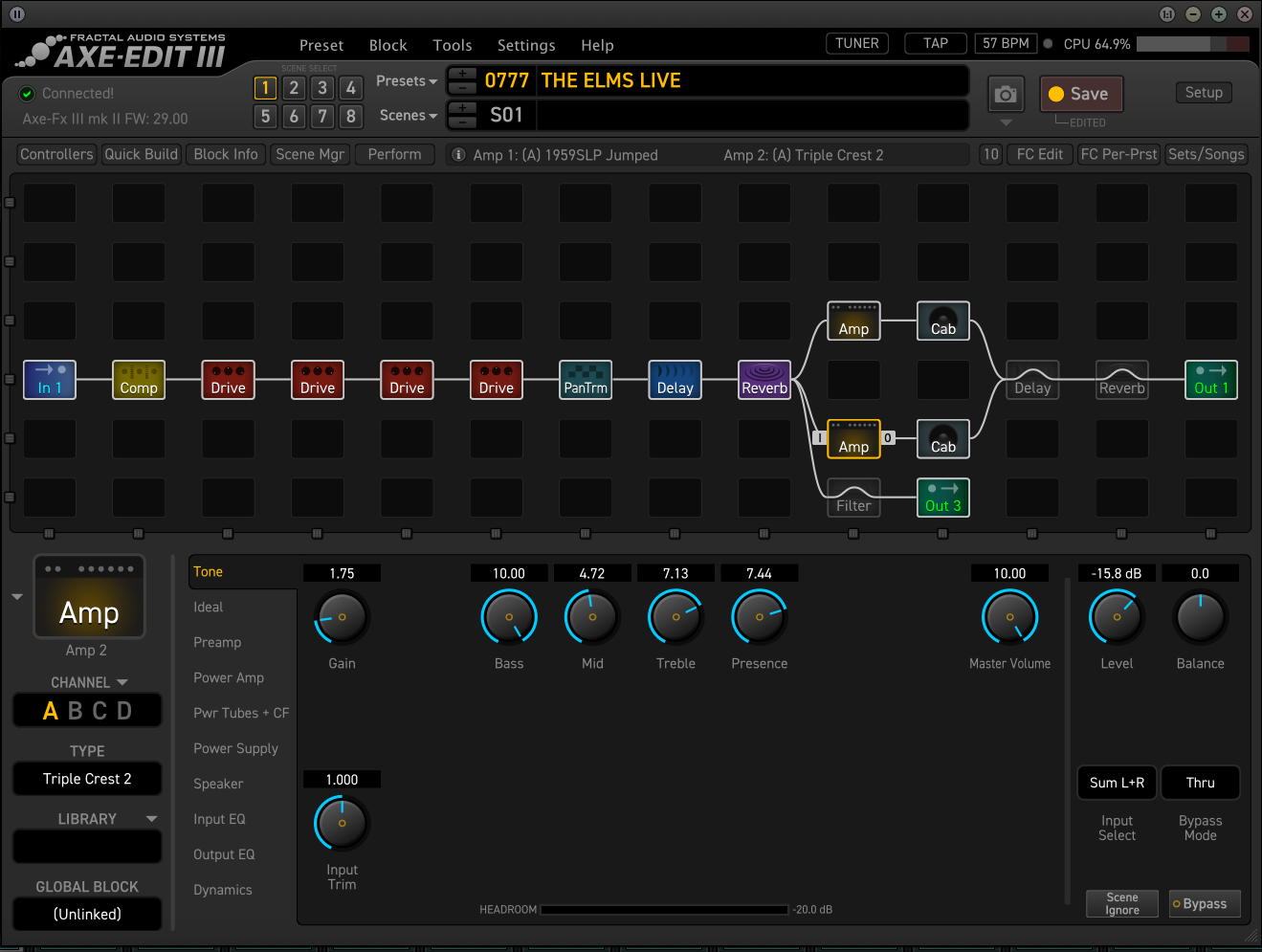
Task: Expand the LIBRARY dropdown
Action: tap(152, 819)
